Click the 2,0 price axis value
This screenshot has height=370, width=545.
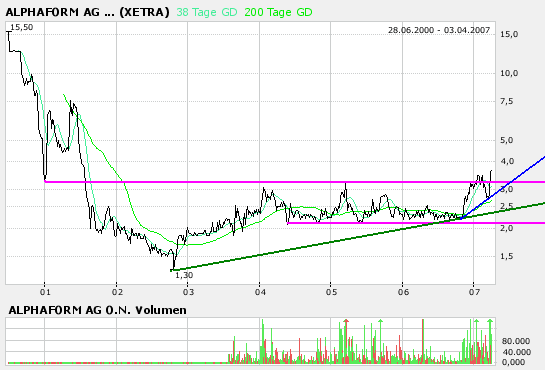(x=506, y=228)
